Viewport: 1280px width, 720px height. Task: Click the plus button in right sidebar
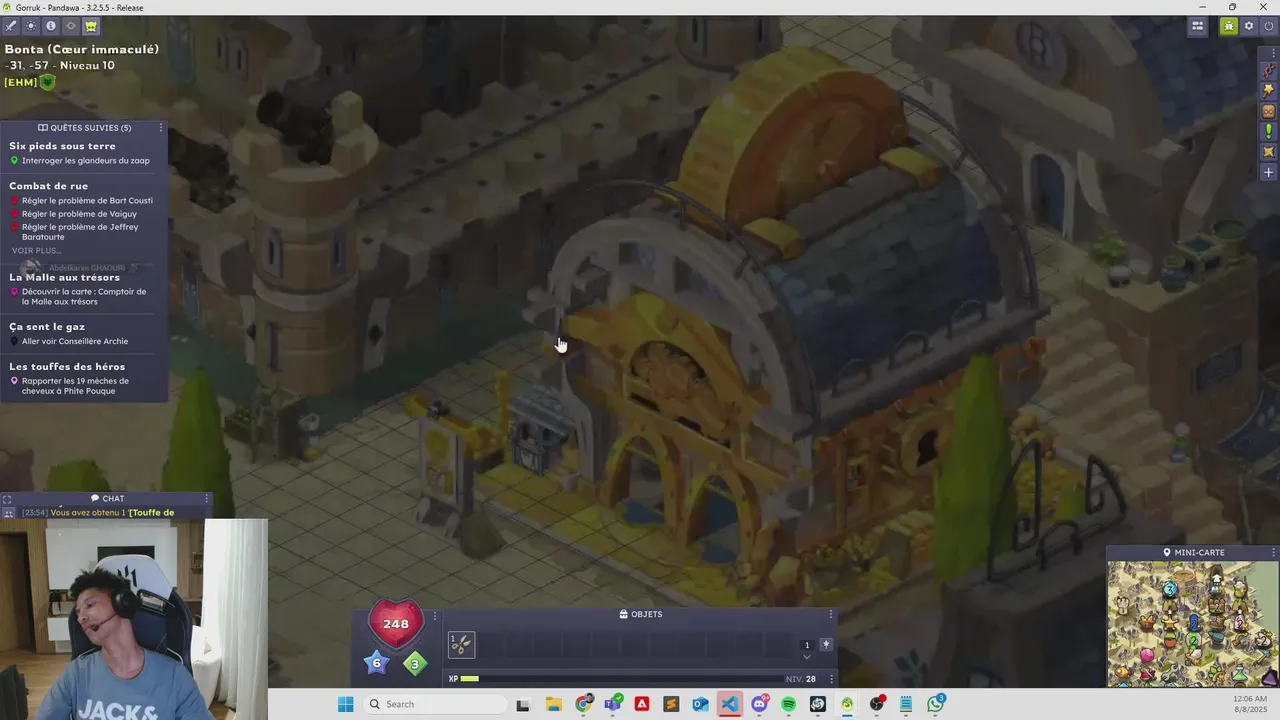[x=1269, y=172]
